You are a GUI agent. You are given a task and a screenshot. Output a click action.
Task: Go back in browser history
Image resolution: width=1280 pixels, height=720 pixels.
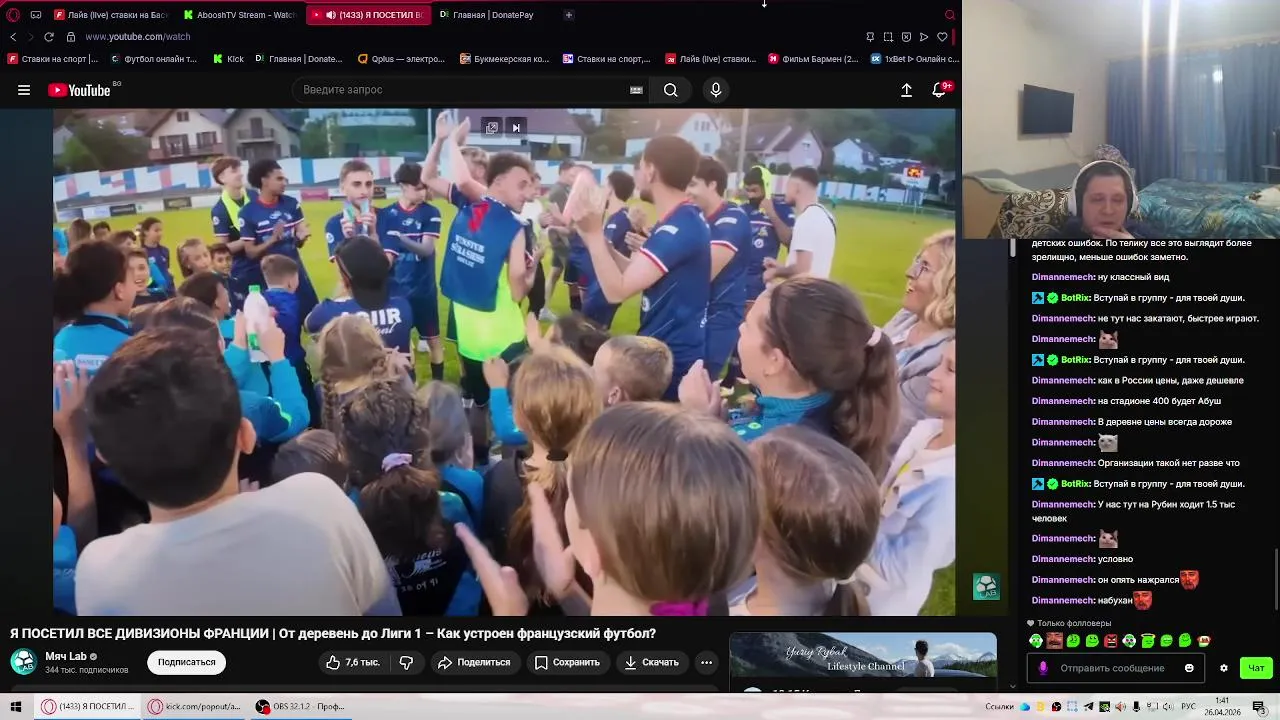coord(13,37)
